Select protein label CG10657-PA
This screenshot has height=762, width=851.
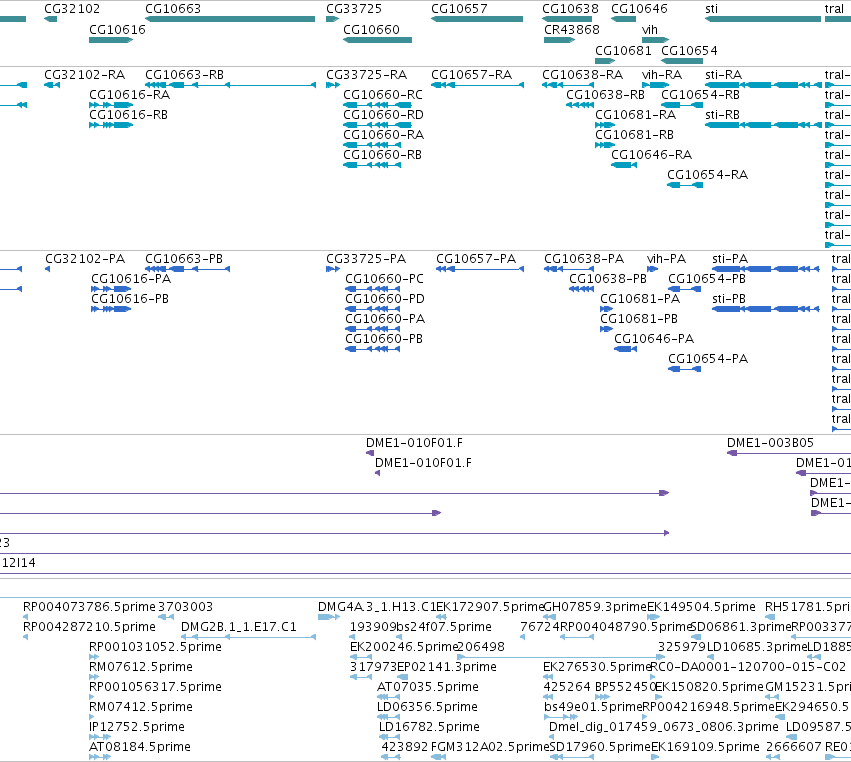coord(476,258)
